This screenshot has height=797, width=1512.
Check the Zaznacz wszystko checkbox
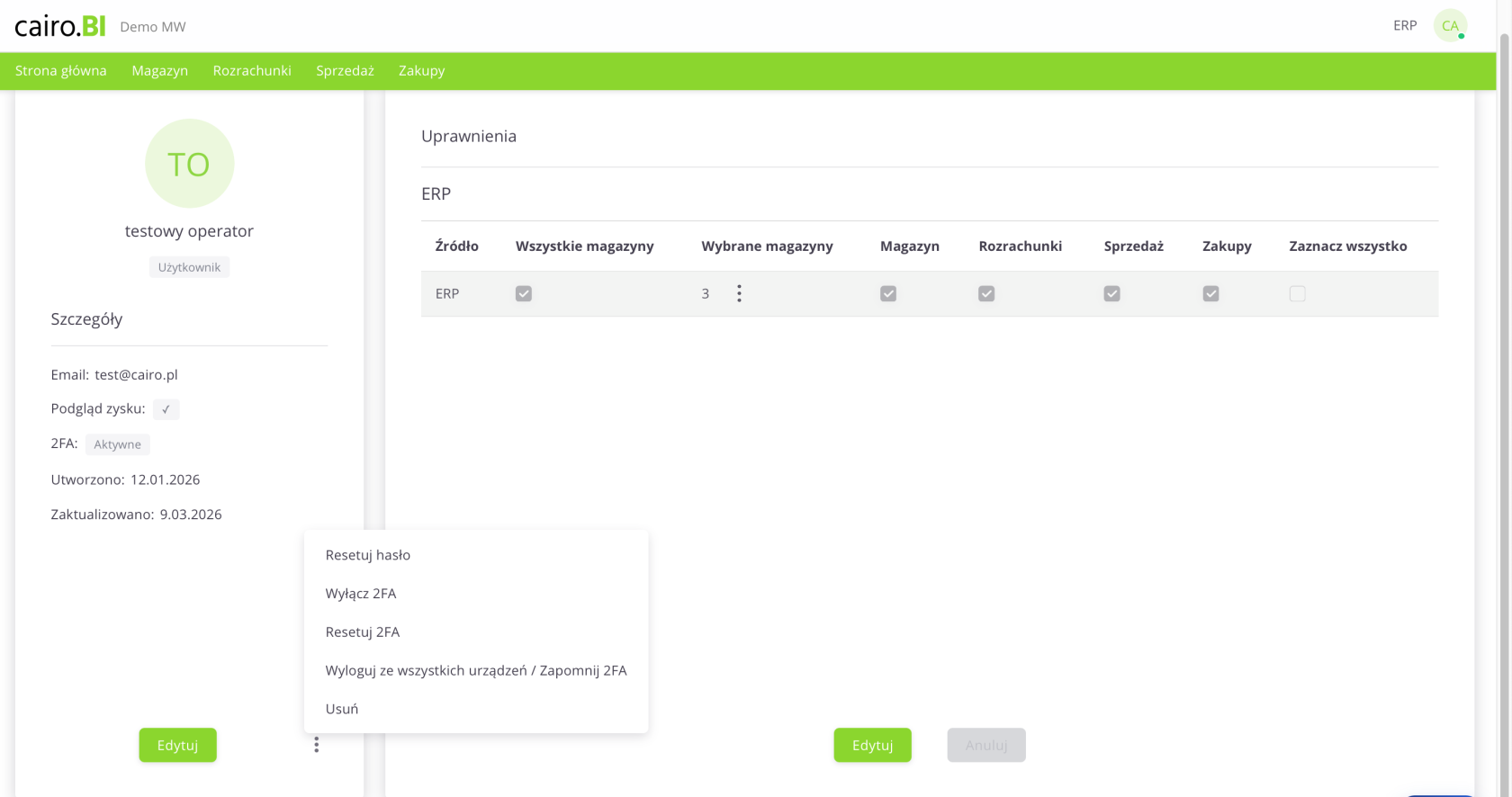pyautogui.click(x=1297, y=293)
